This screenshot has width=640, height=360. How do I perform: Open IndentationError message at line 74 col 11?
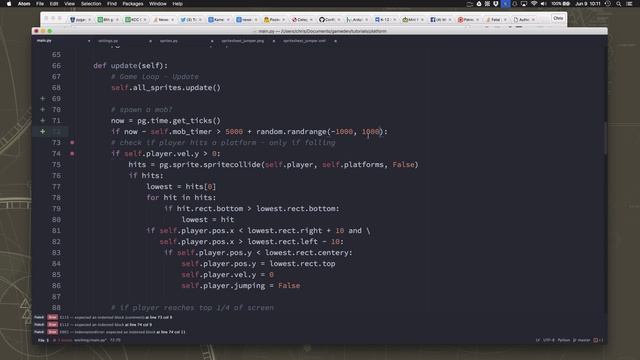point(109,332)
